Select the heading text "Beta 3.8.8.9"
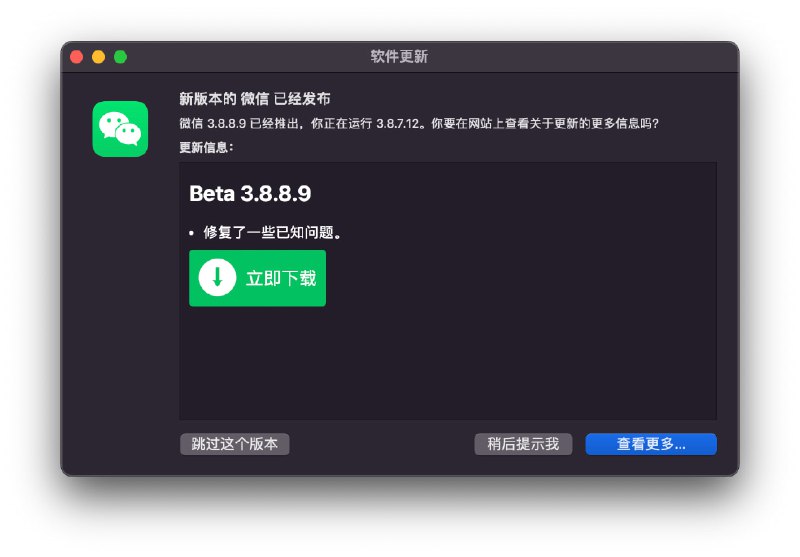This screenshot has width=800, height=557. [250, 194]
